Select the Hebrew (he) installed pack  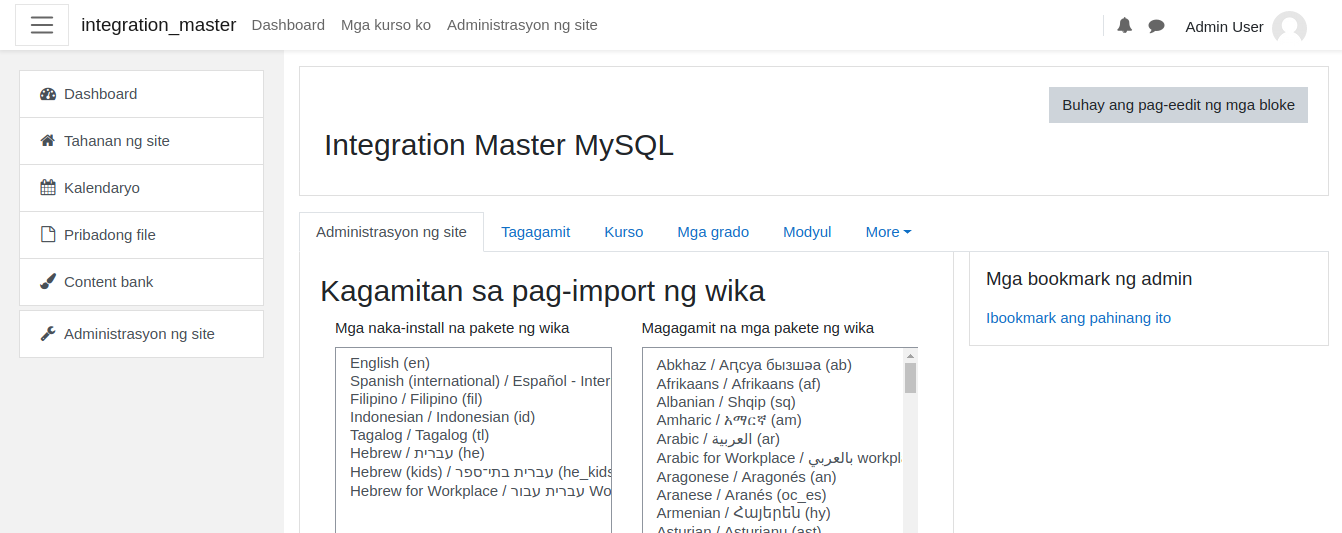click(473, 453)
